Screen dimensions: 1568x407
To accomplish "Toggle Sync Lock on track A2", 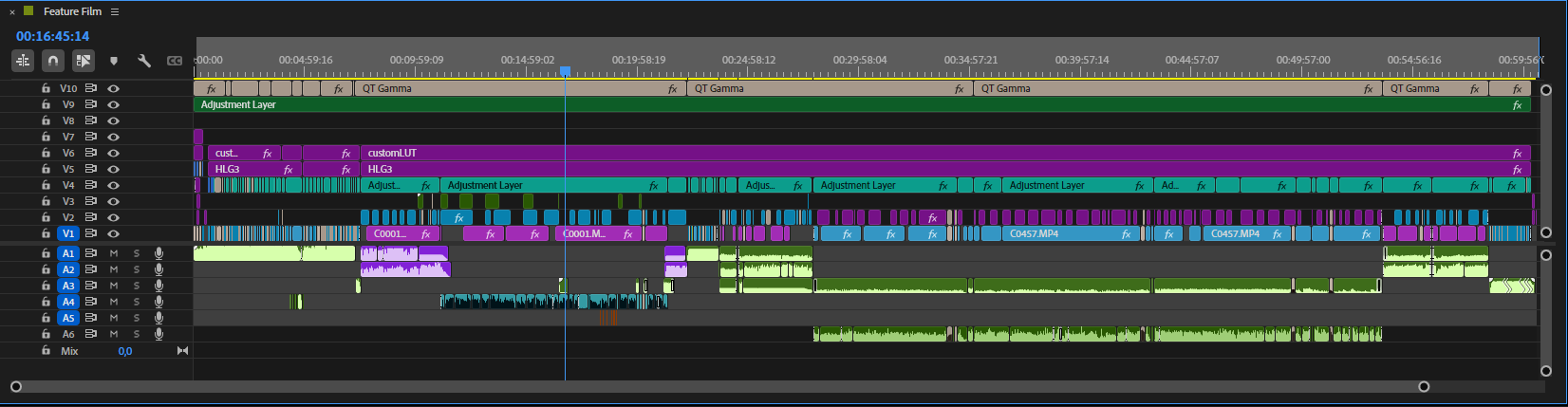I will point(91,269).
